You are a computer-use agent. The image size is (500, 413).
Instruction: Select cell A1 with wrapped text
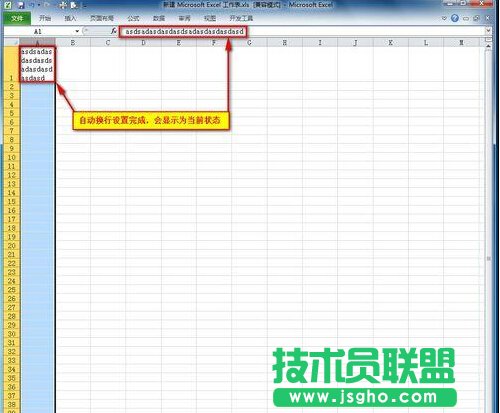[37, 64]
